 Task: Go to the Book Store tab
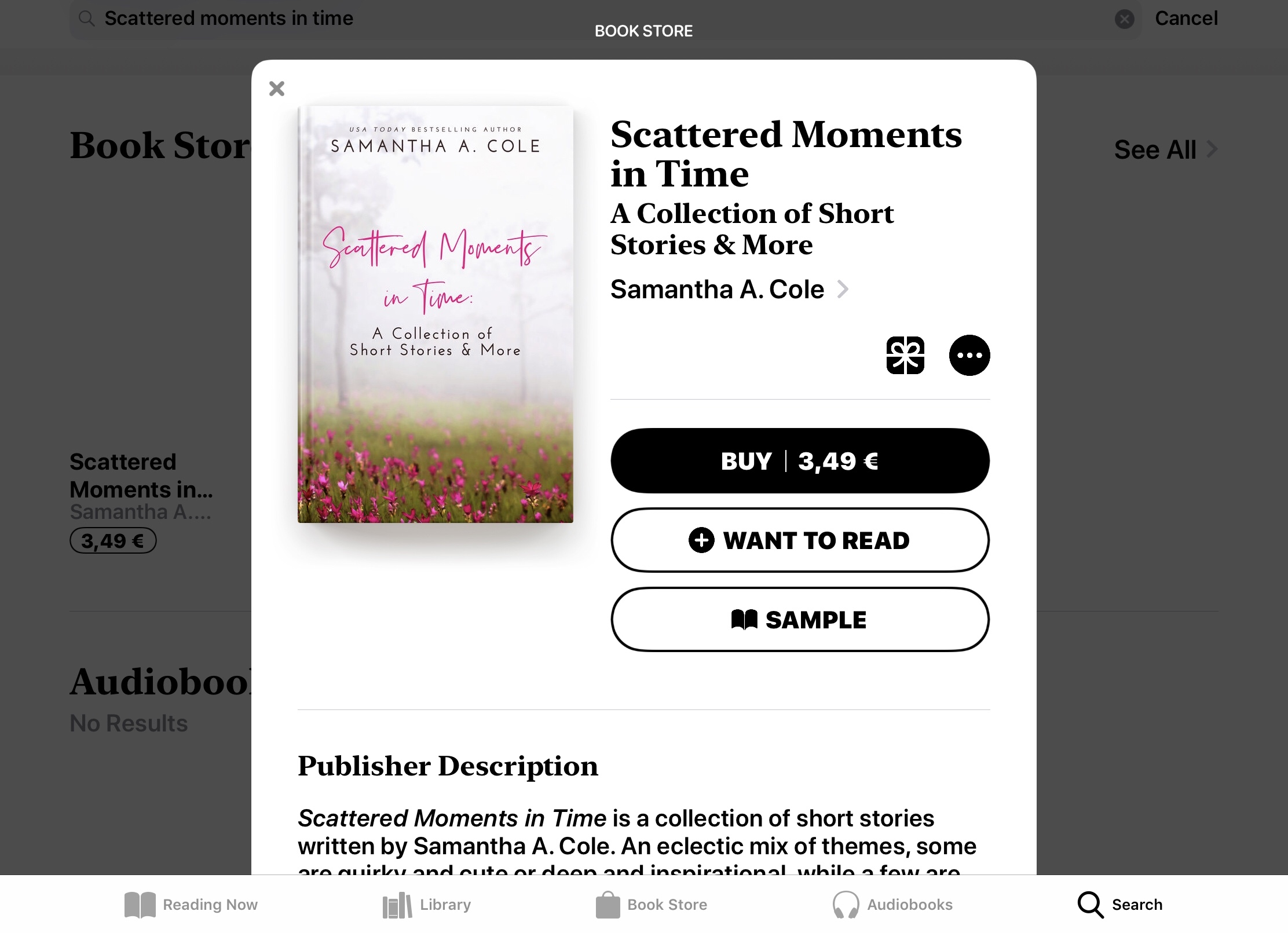tap(652, 904)
